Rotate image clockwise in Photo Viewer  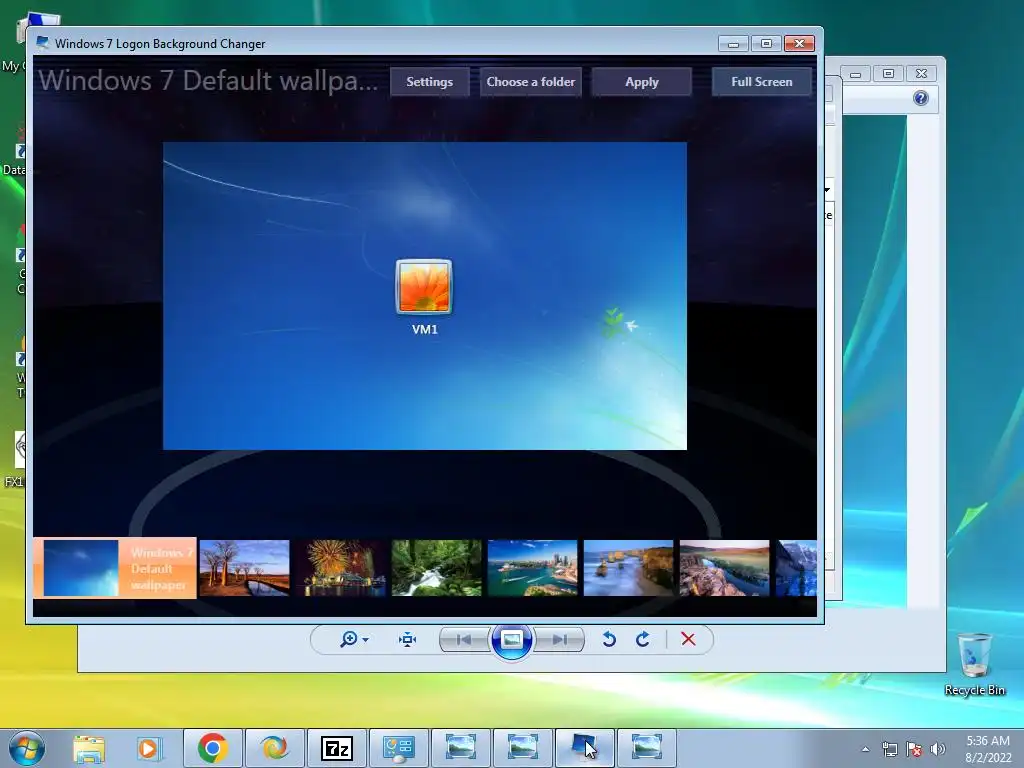643,639
